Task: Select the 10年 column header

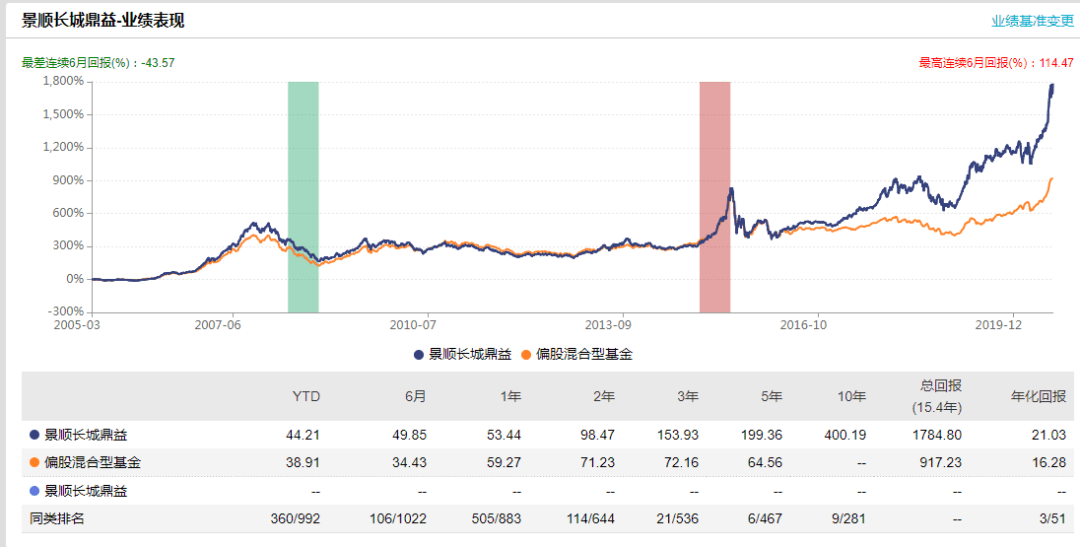Action: coord(851,396)
